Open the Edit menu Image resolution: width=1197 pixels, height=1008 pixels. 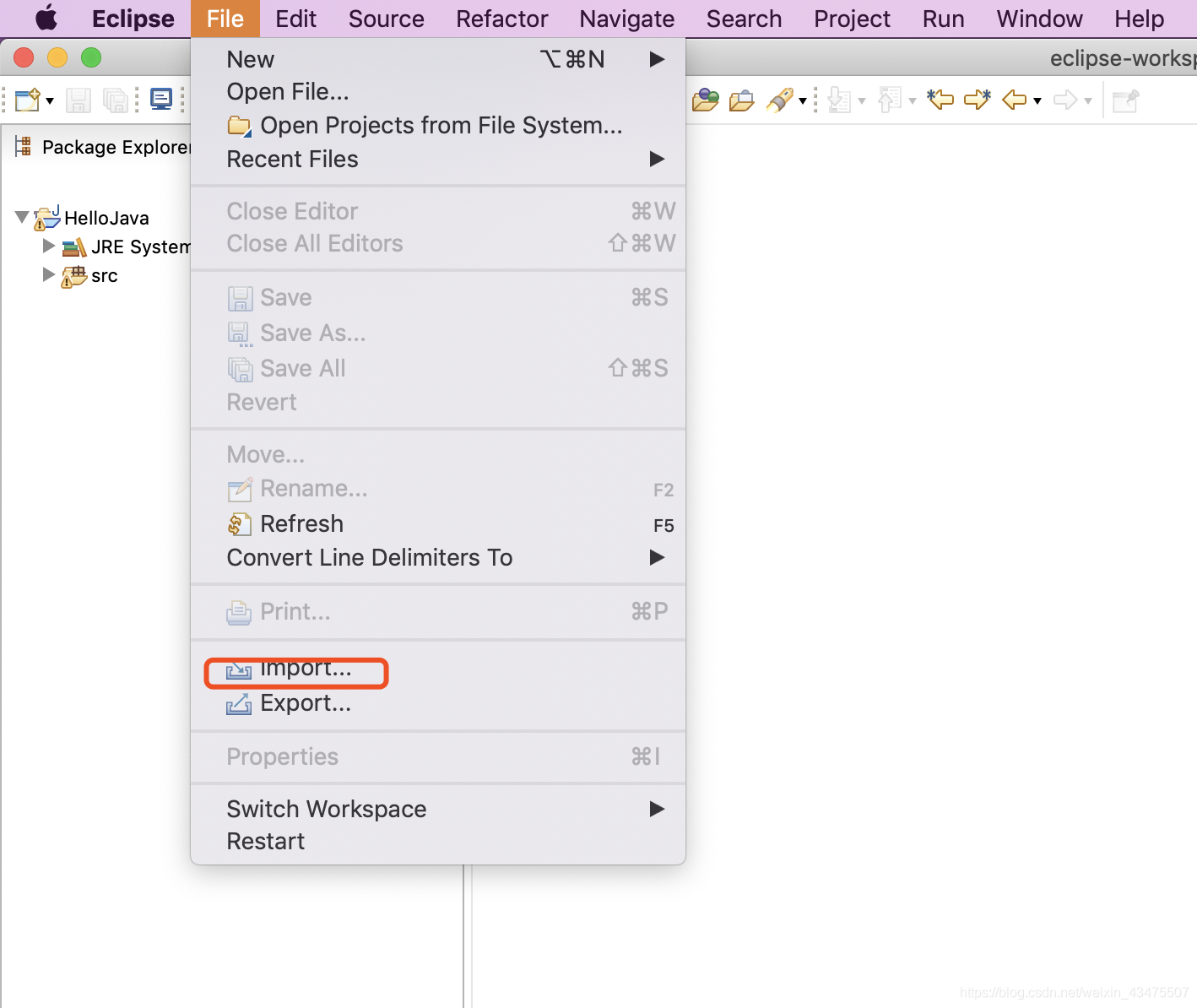(296, 19)
